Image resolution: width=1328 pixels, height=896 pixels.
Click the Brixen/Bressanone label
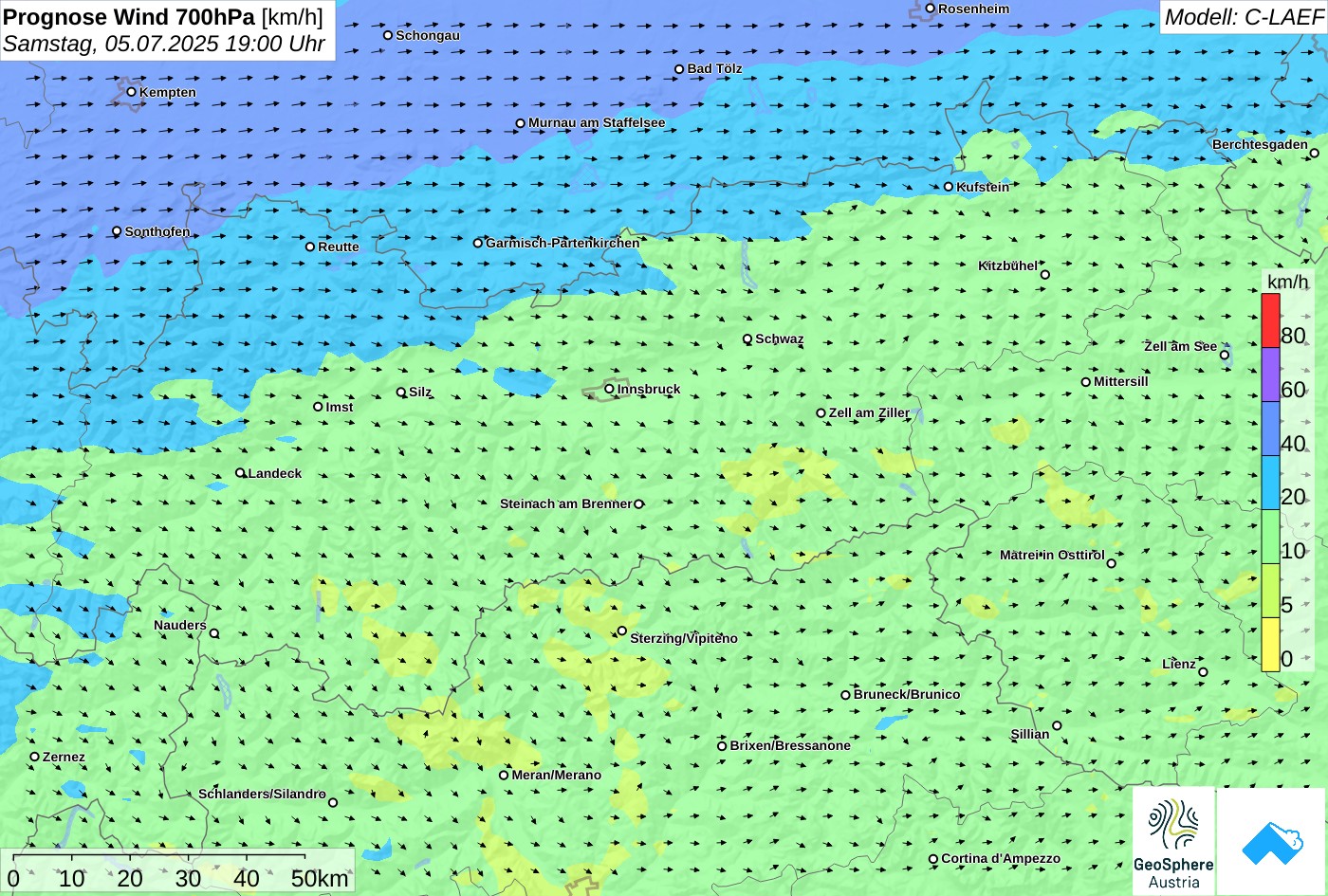(x=790, y=745)
